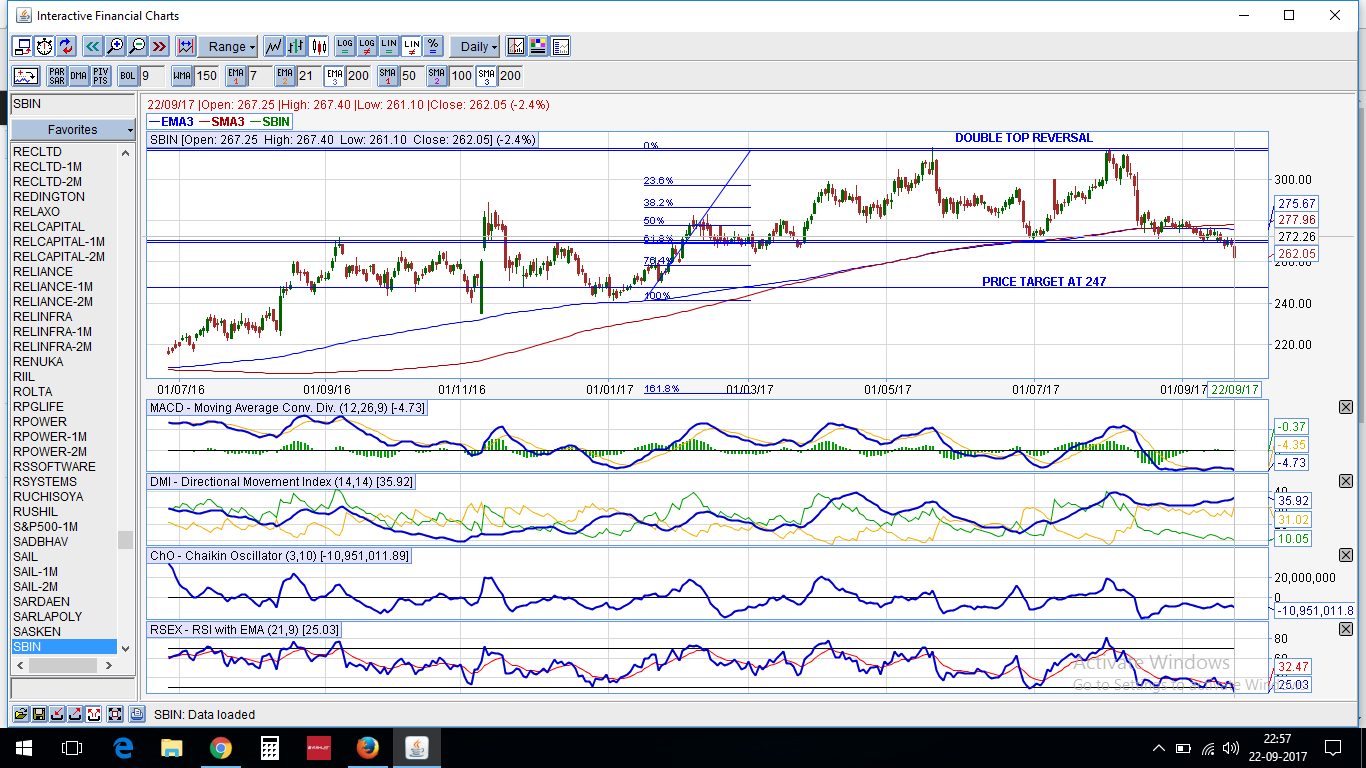Edit the WMA period field showing 150
The image size is (1366, 768).
pyautogui.click(x=207, y=76)
